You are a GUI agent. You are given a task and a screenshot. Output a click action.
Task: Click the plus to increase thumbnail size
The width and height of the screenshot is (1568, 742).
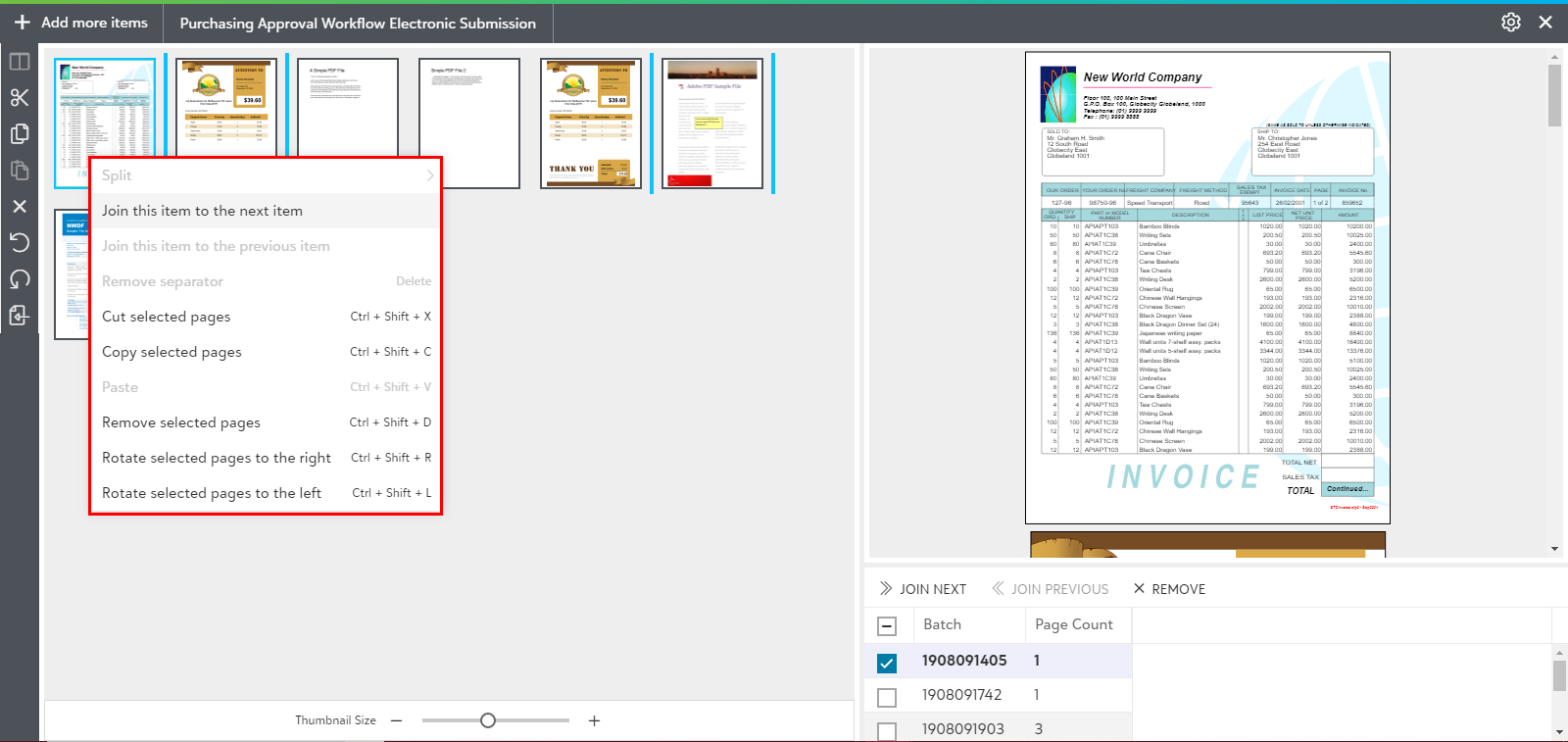(x=594, y=720)
